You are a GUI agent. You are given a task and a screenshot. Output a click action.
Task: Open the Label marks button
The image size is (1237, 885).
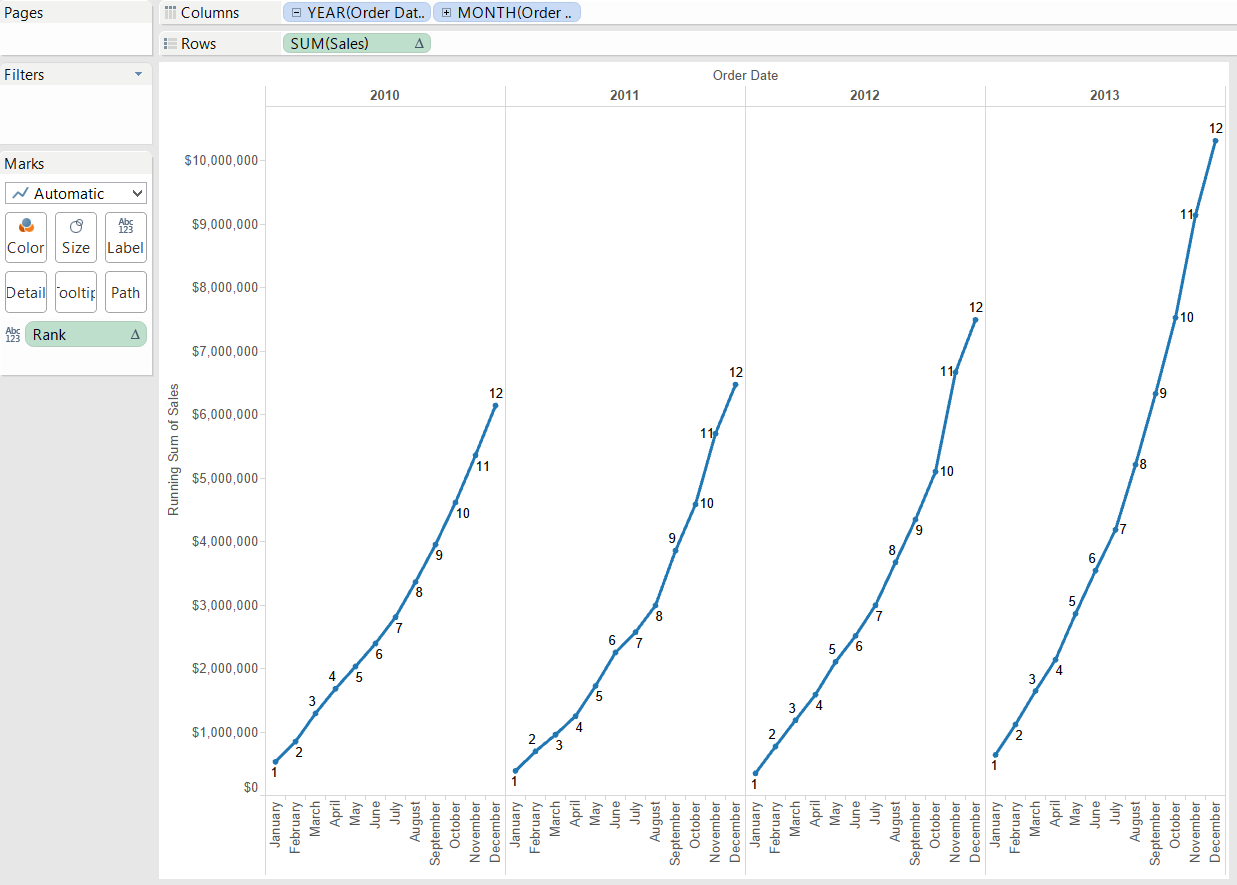click(x=125, y=238)
